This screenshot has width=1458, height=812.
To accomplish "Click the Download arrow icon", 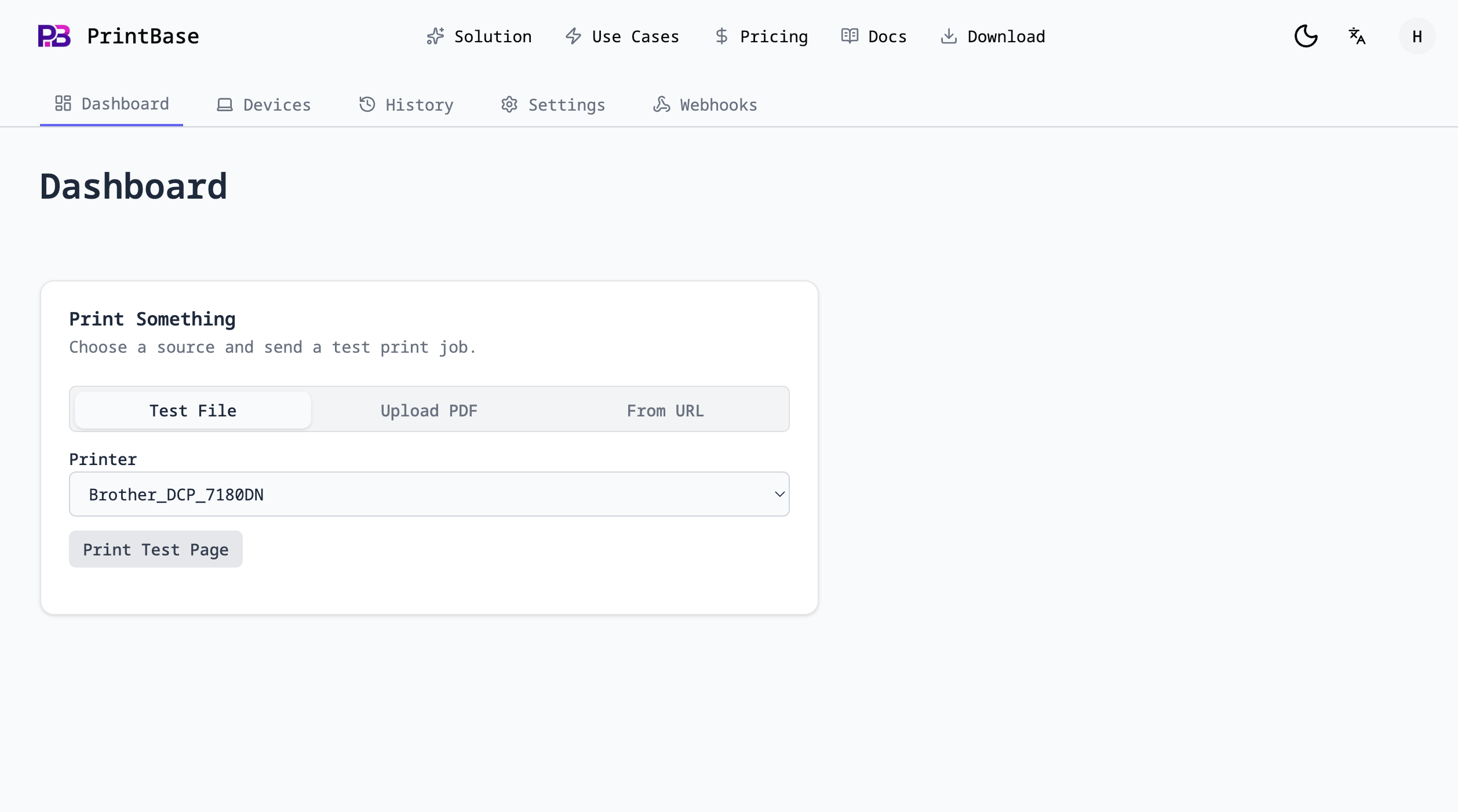I will tap(949, 36).
